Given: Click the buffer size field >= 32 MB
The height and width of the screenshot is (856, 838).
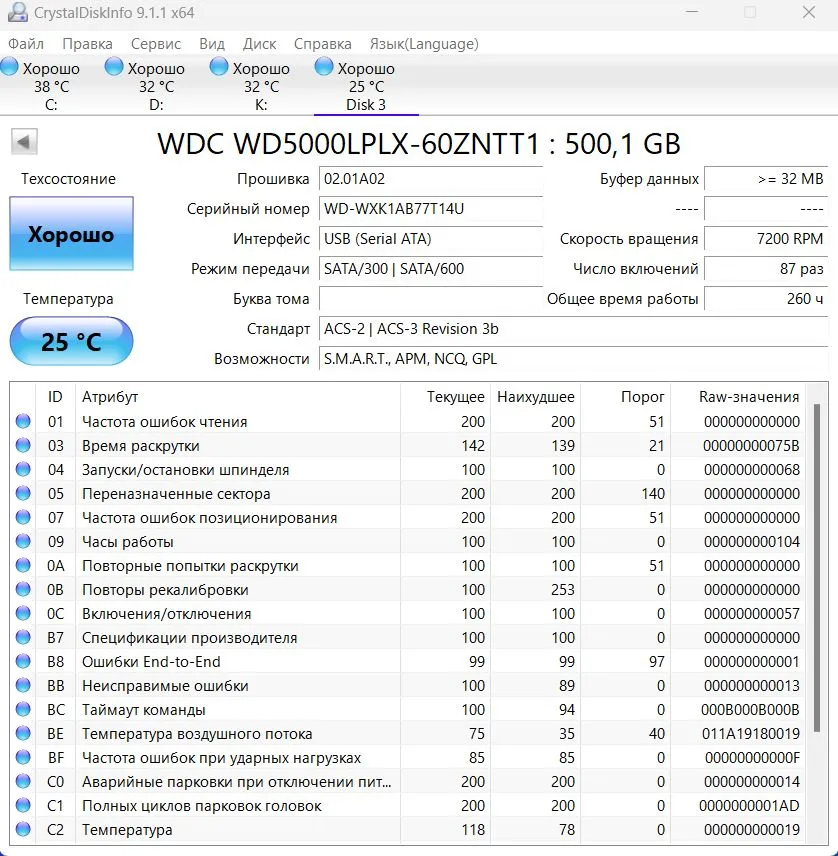Looking at the screenshot, I should [x=766, y=179].
